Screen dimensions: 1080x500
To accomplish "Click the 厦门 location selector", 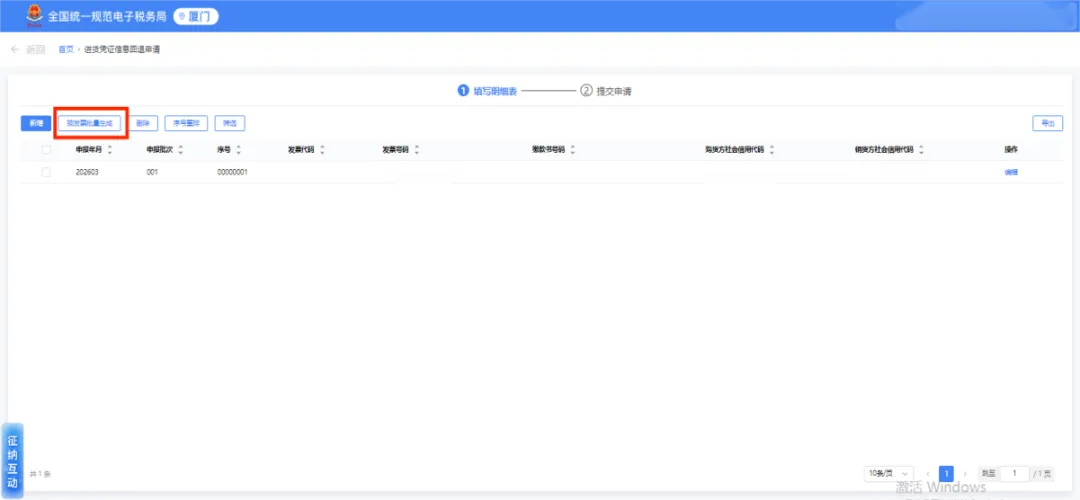I will pyautogui.click(x=196, y=16).
